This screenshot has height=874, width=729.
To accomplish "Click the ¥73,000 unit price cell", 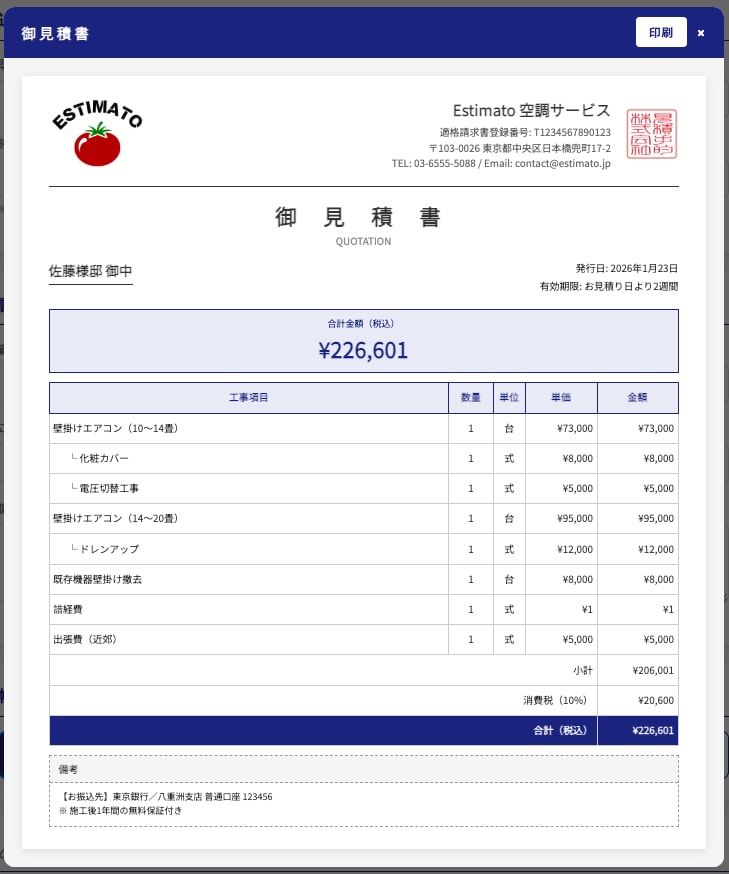I will point(561,429).
